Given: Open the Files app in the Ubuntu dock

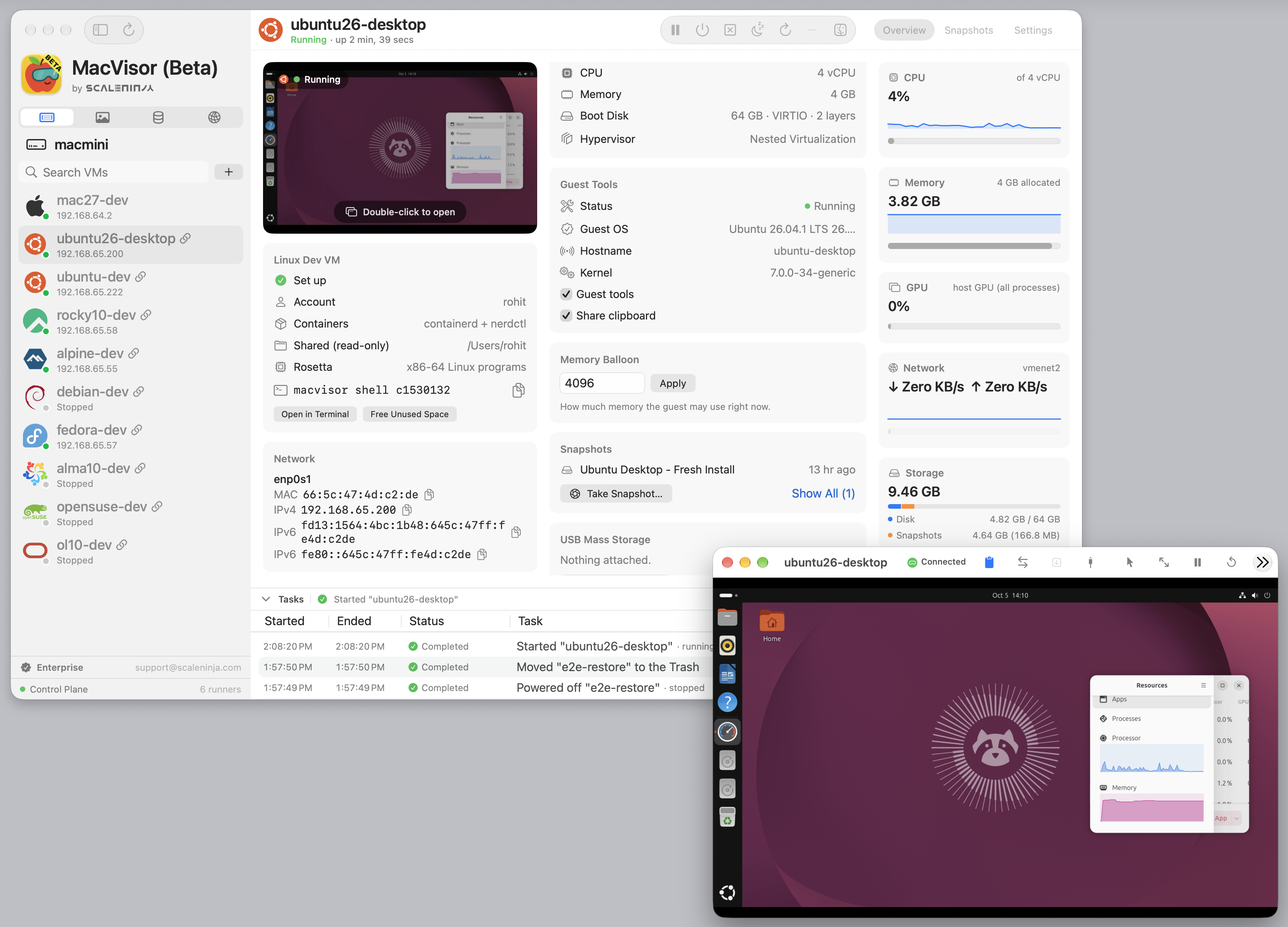Looking at the screenshot, I should pos(727,617).
